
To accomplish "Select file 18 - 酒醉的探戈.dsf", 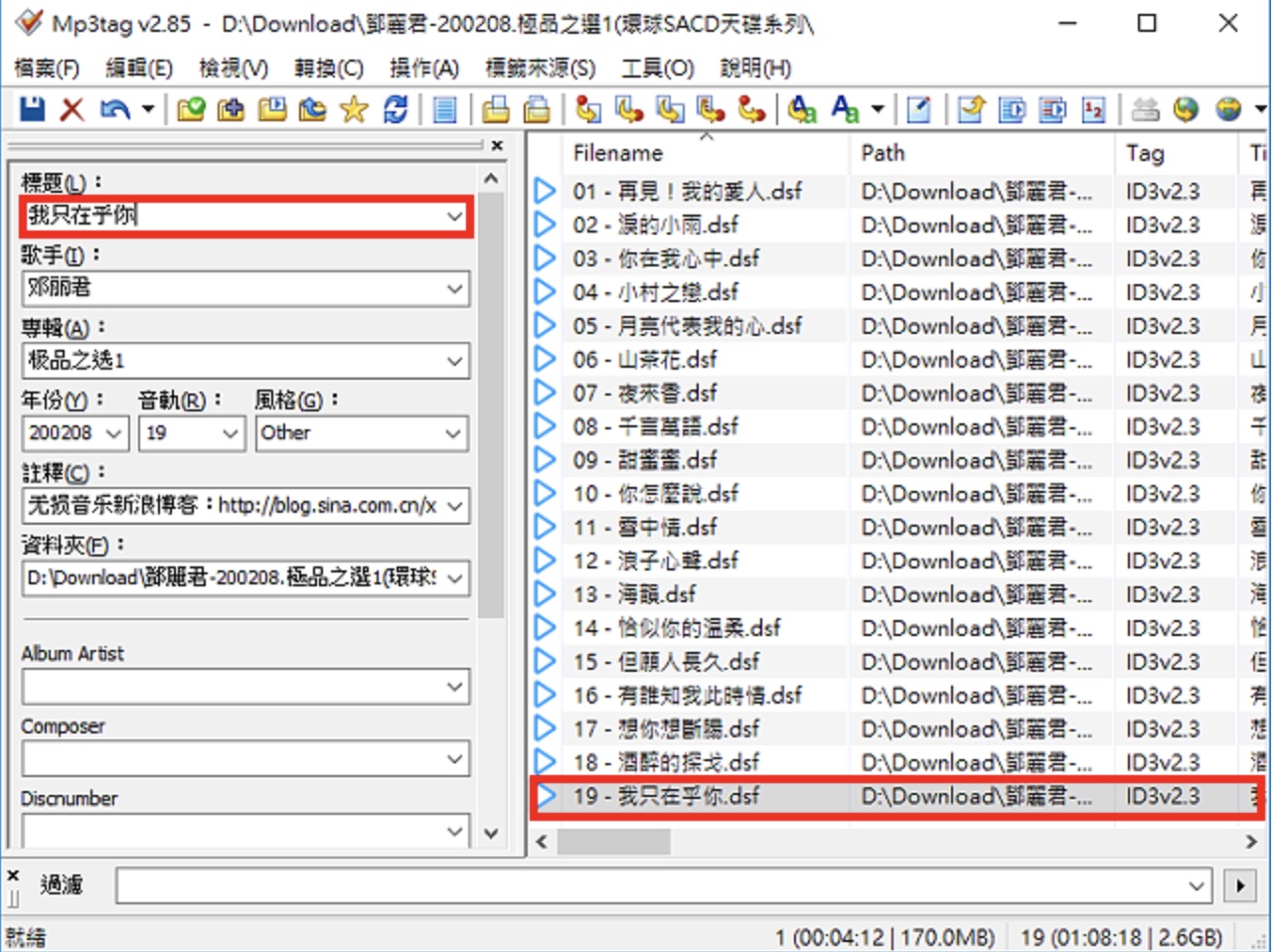I will point(665,762).
